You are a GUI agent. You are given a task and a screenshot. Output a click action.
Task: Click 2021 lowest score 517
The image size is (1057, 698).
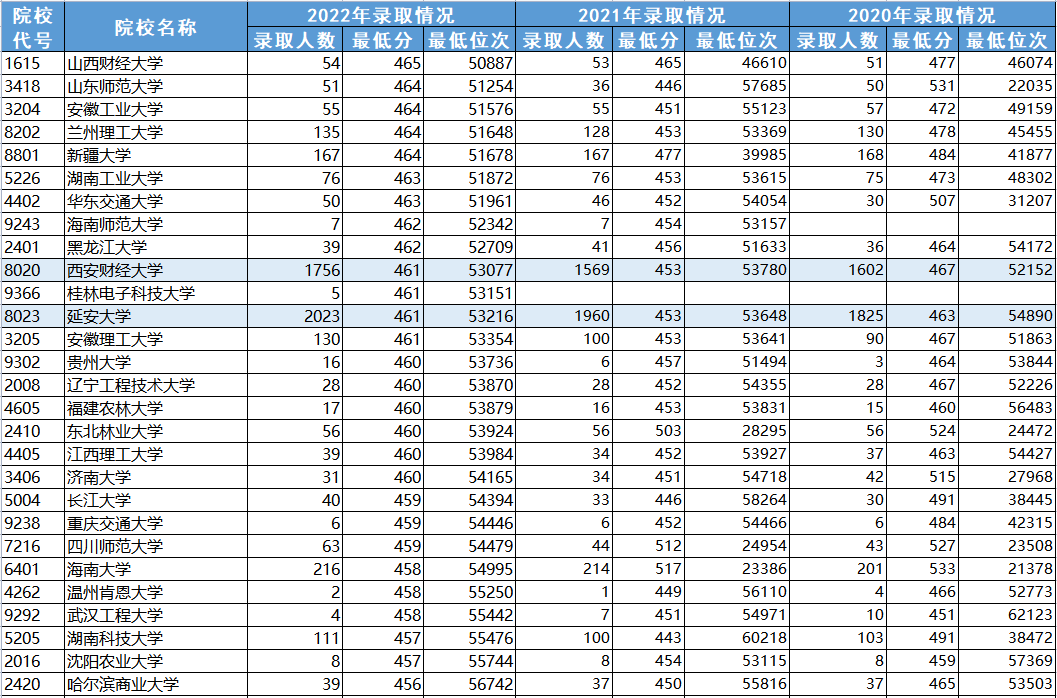[648, 569]
